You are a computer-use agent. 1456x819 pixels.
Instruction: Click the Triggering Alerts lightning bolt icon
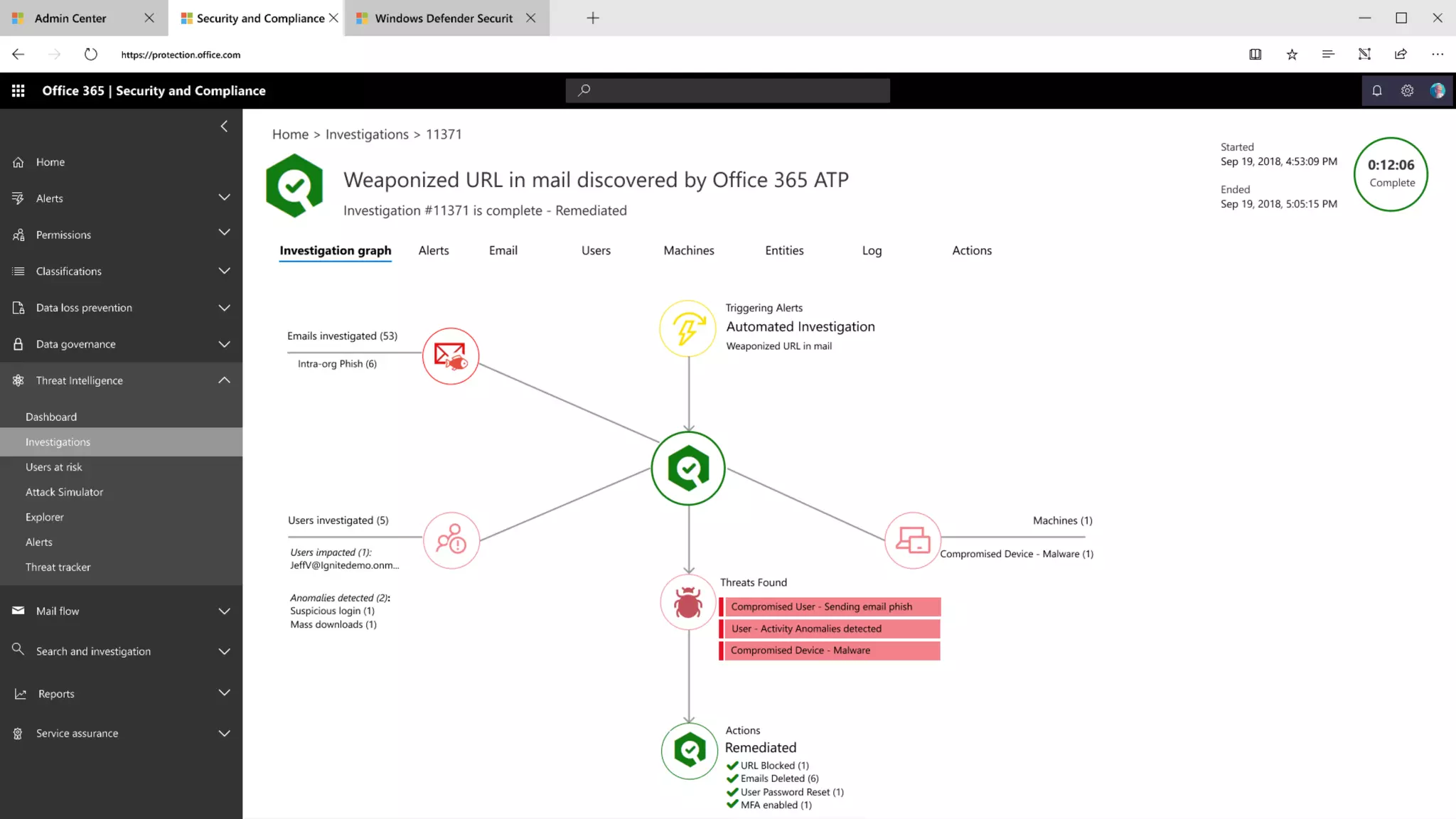[687, 328]
